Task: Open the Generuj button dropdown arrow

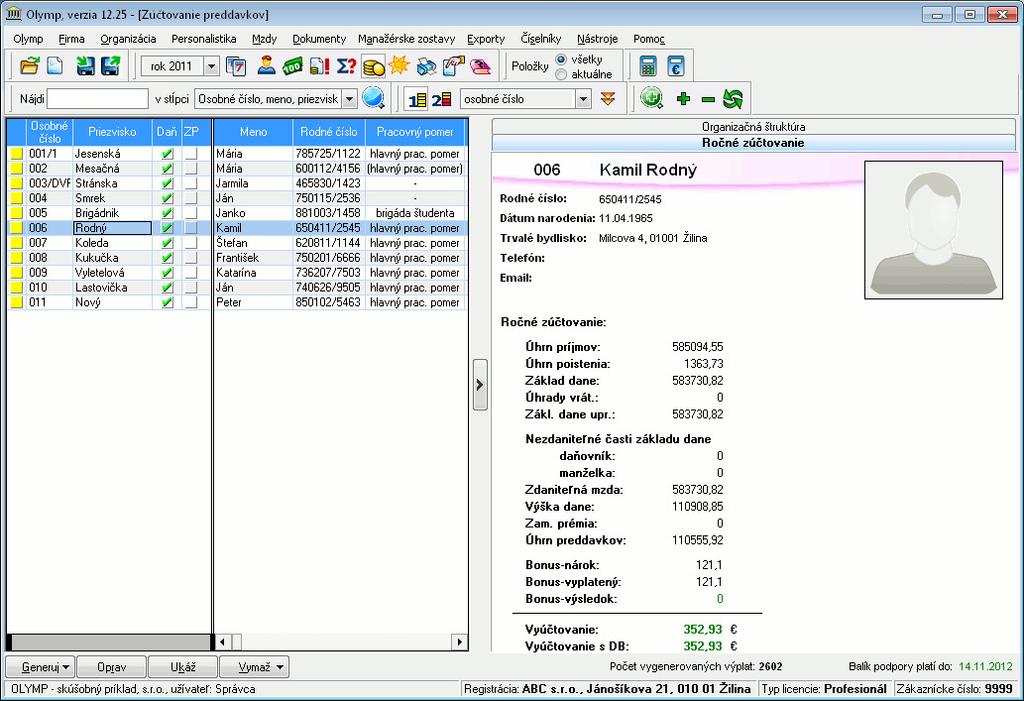Action: point(66,667)
